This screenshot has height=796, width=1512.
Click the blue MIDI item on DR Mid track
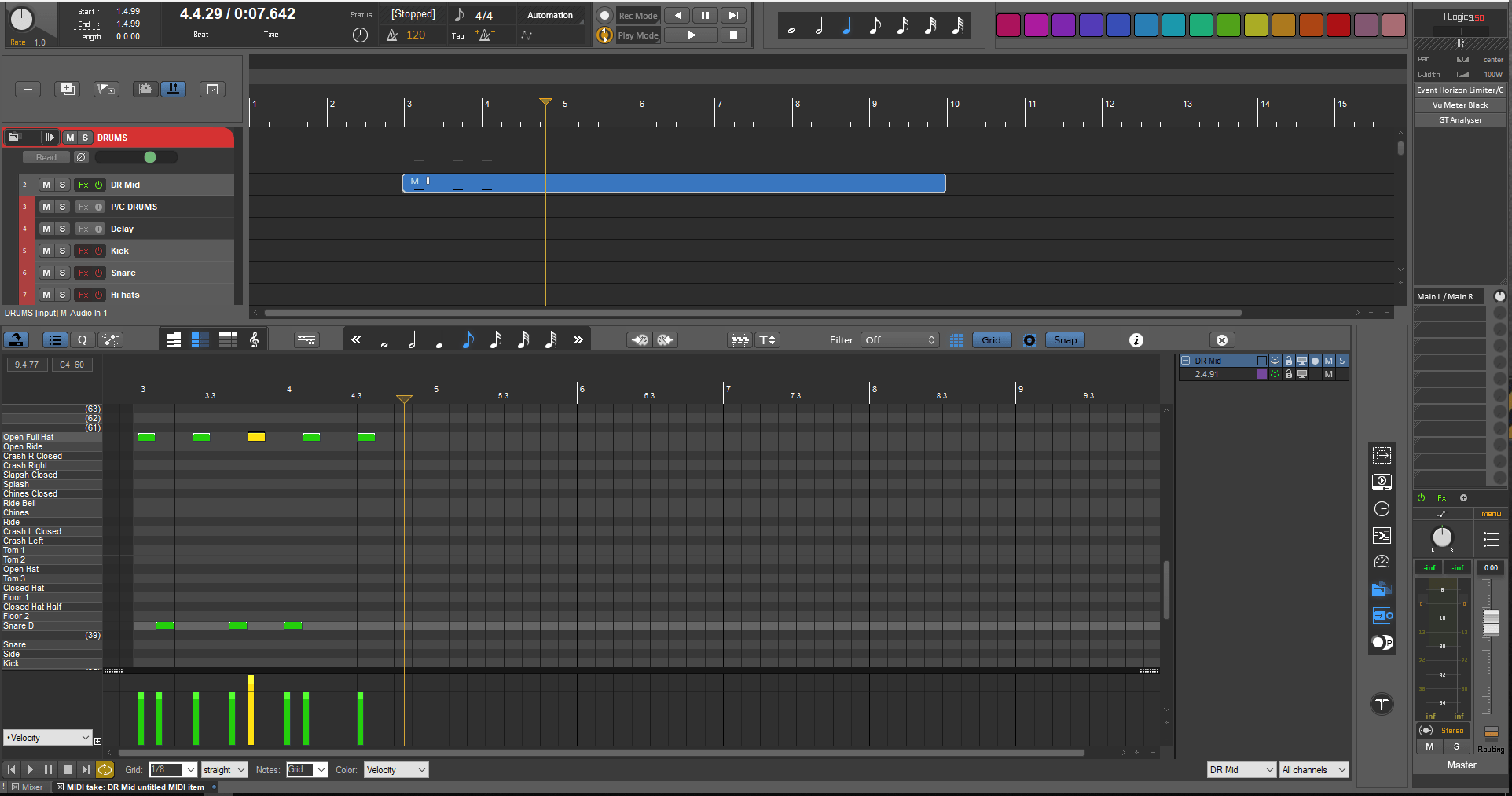pyautogui.click(x=673, y=183)
